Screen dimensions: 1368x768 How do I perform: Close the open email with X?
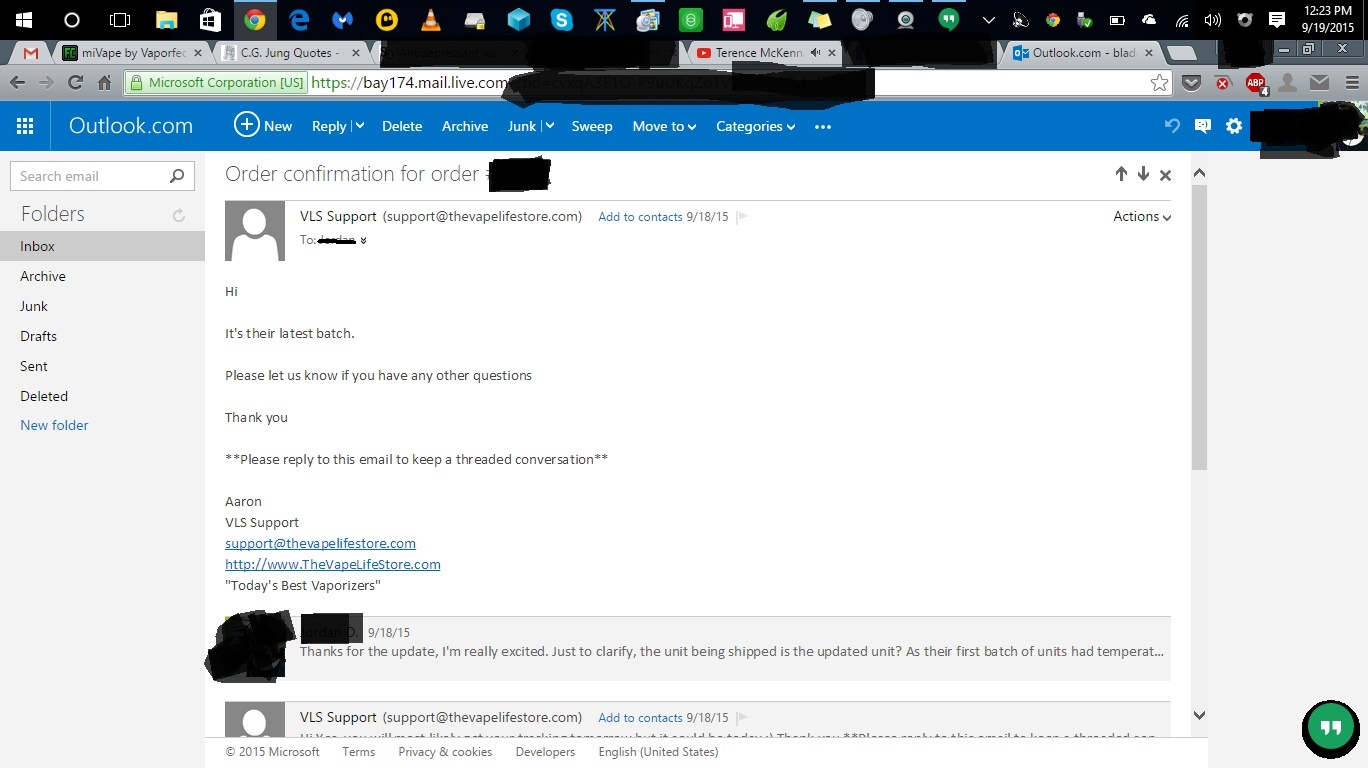pos(1165,175)
